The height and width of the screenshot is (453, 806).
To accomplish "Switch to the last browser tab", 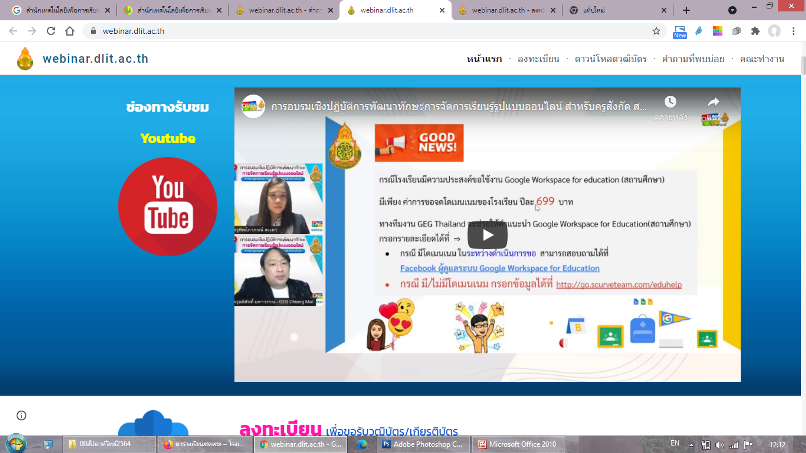I will pyautogui.click(x=617, y=10).
